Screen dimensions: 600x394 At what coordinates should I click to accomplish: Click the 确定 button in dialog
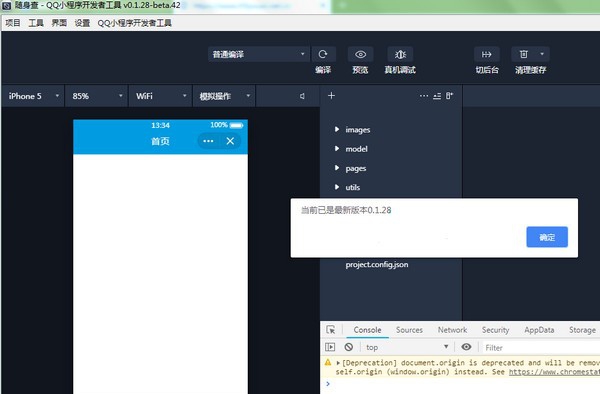547,237
